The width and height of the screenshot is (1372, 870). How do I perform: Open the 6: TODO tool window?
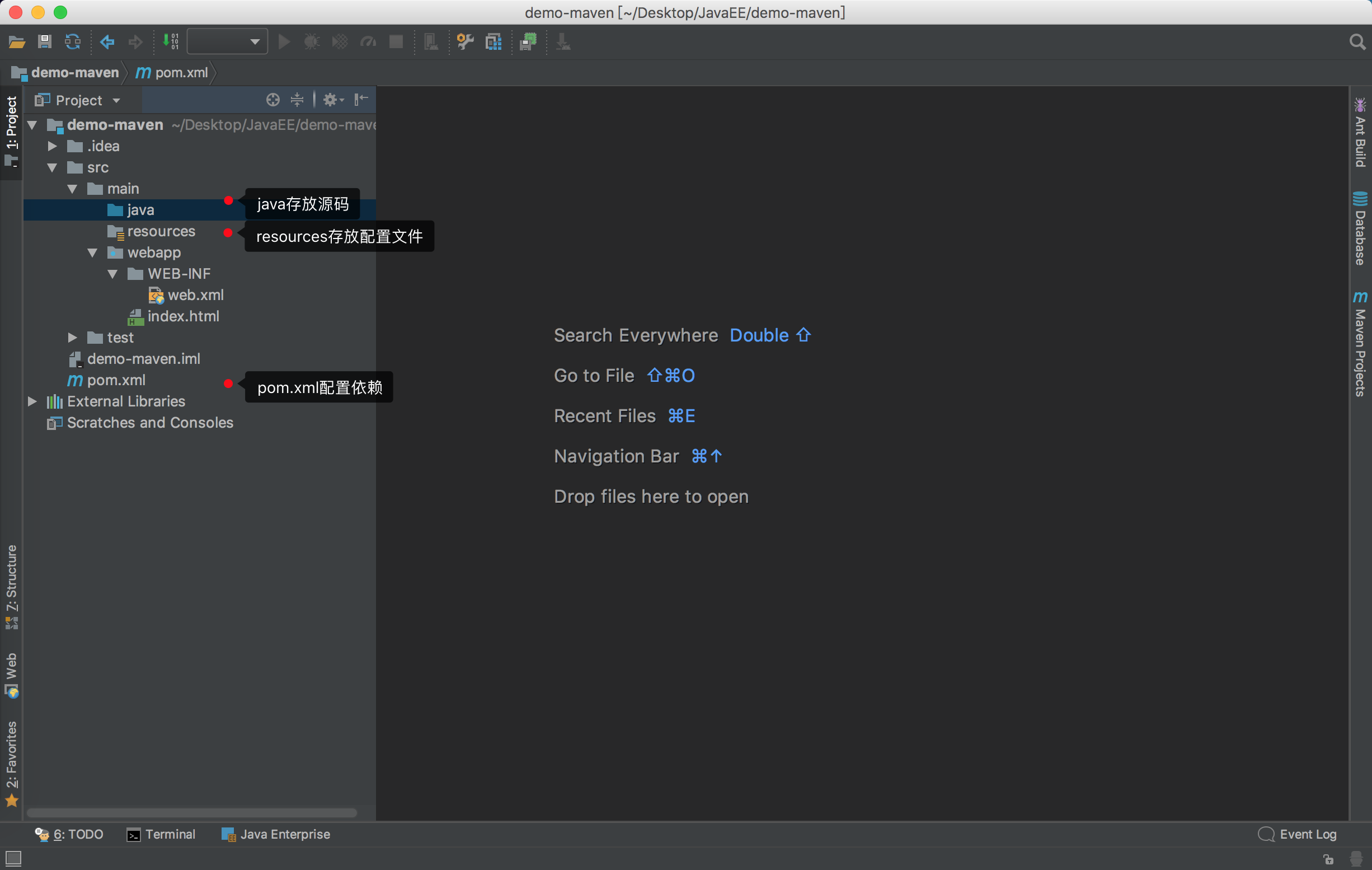[x=69, y=835]
